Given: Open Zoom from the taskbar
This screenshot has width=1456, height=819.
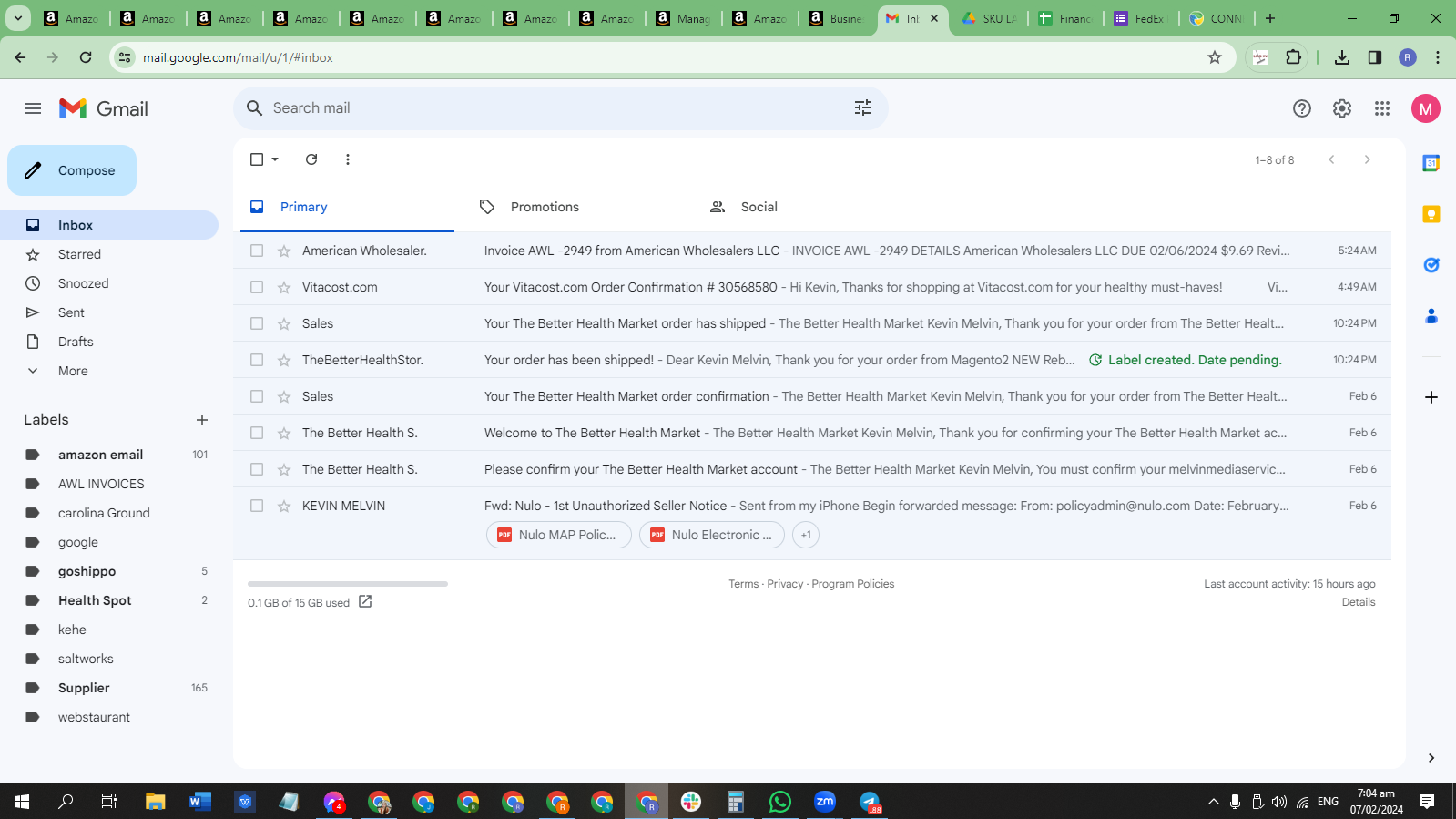Looking at the screenshot, I should (825, 802).
